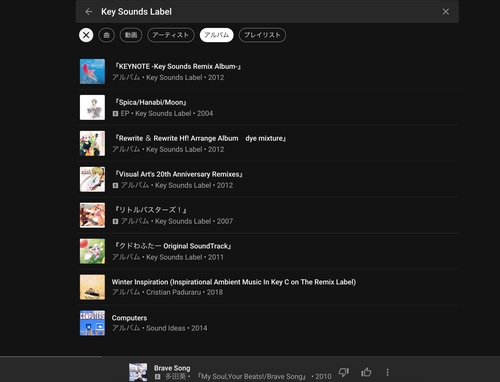Click 'Cristian Paduraru' under Winter Inspiration
Image resolution: width=500 pixels, height=382 pixels.
coord(173,292)
